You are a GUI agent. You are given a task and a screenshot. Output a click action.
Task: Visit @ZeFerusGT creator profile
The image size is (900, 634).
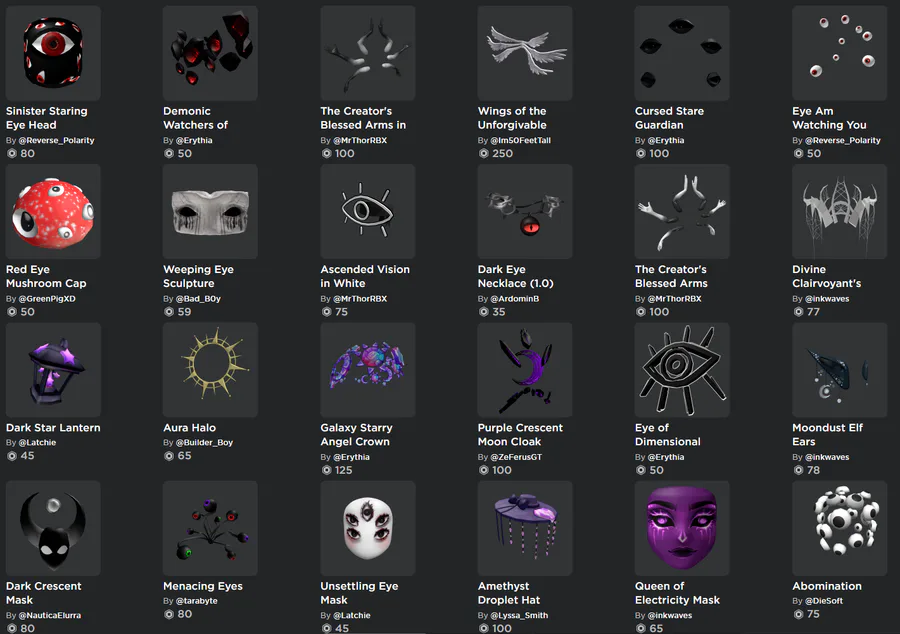point(516,457)
